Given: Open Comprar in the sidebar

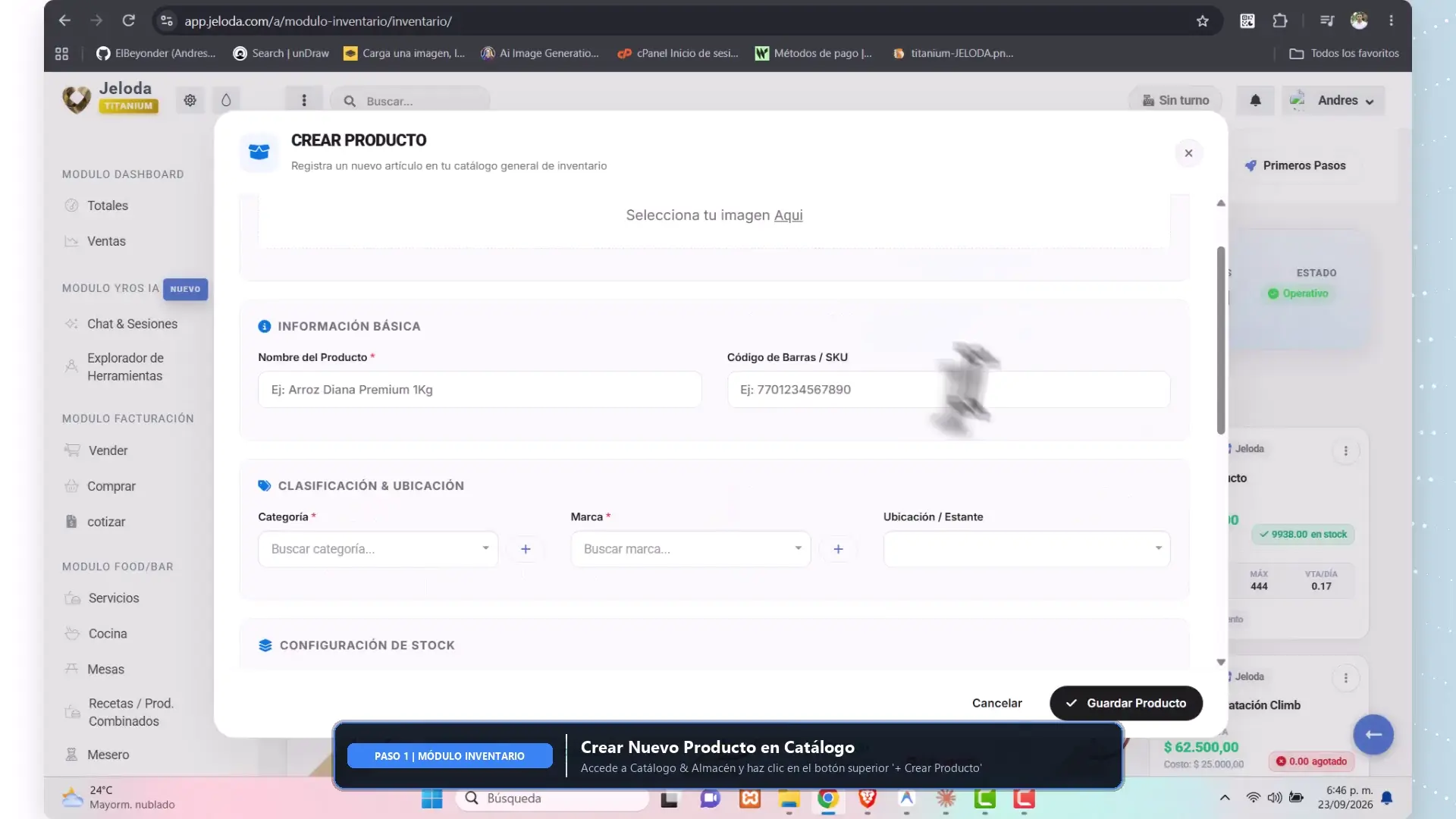Looking at the screenshot, I should coord(111,486).
